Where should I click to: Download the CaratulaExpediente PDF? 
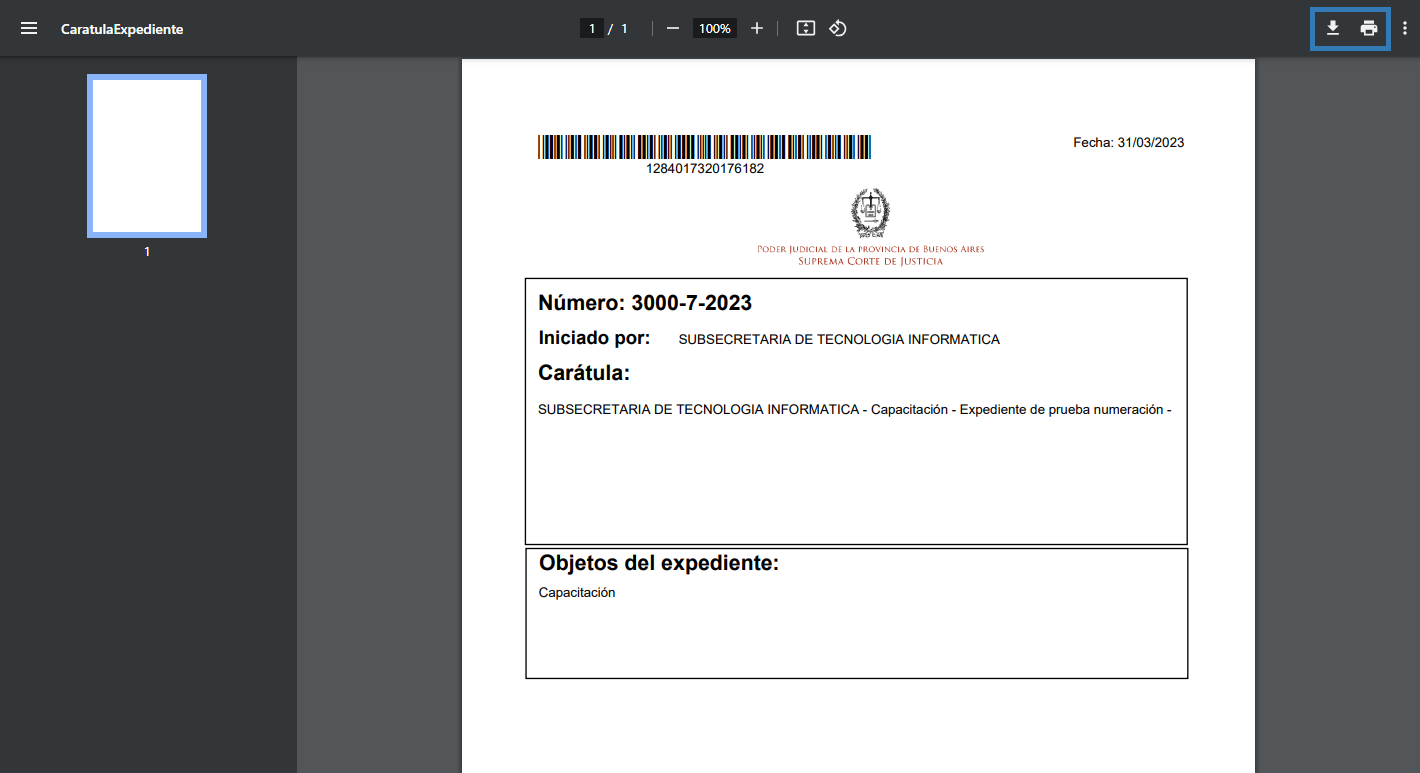[x=1332, y=29]
